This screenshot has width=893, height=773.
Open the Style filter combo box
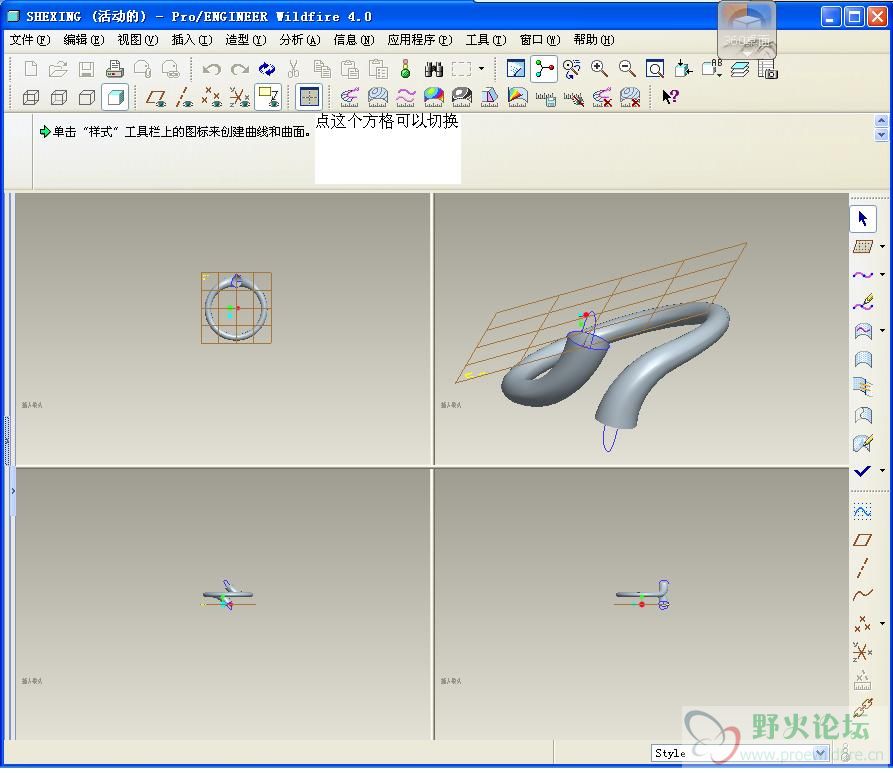(x=740, y=754)
